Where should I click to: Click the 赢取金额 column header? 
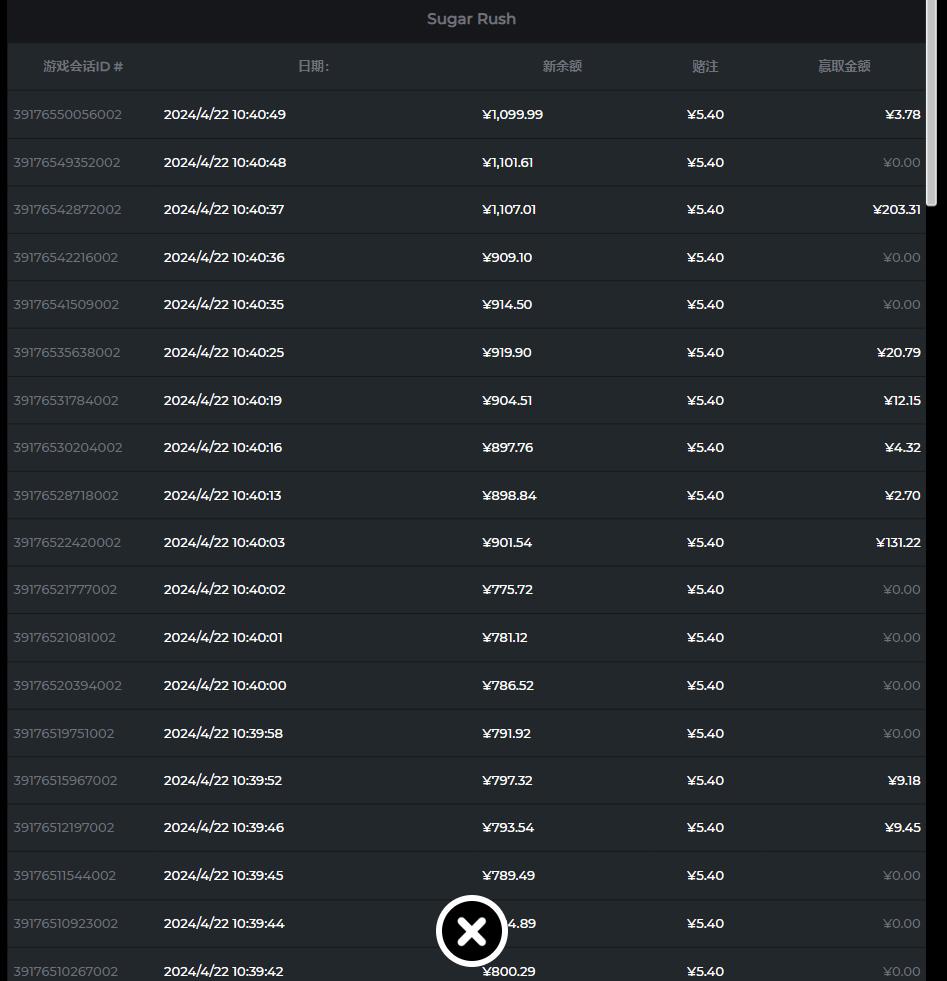coord(844,66)
